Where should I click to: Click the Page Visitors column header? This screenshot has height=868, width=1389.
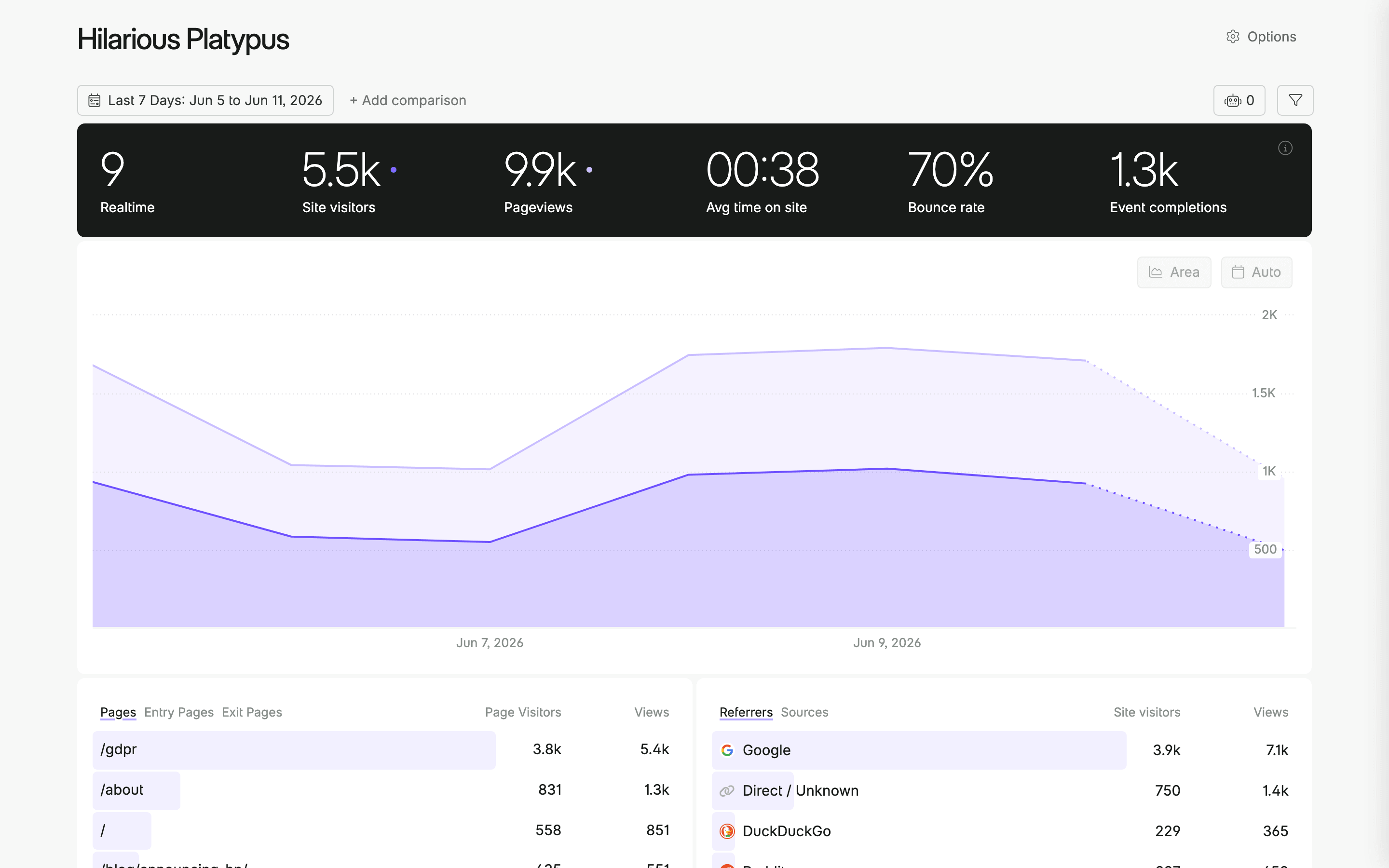[x=523, y=712]
